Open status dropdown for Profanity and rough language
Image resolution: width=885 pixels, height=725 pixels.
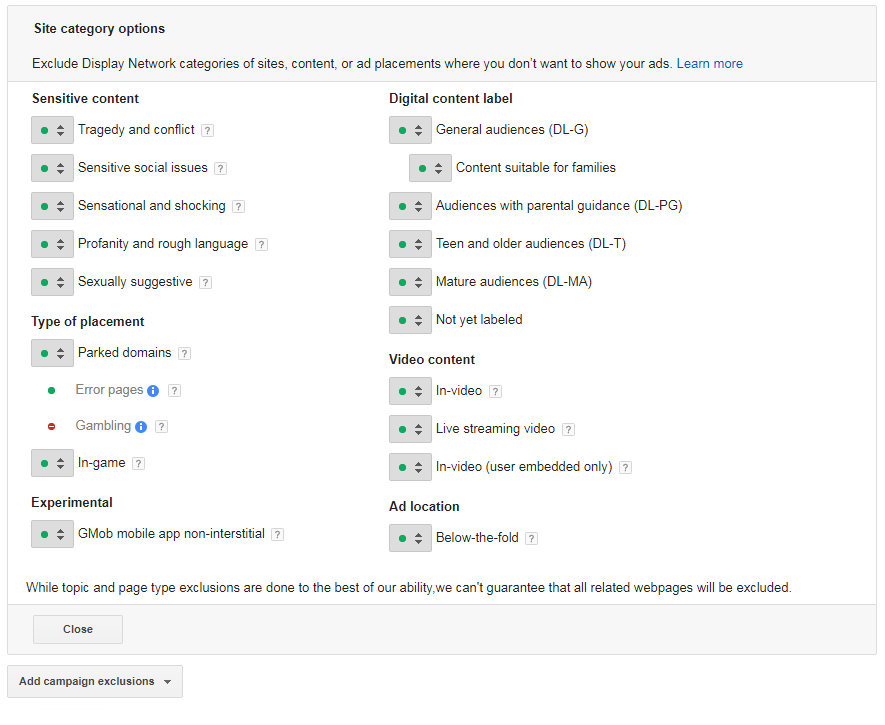tap(52, 244)
